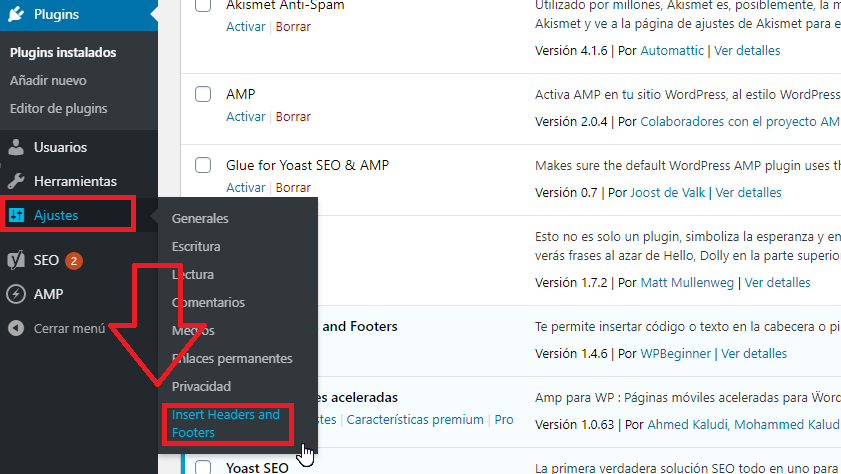View details for Hello Dolly version 1.7.2
Viewport: 841px width, 474px height.
pos(777,283)
